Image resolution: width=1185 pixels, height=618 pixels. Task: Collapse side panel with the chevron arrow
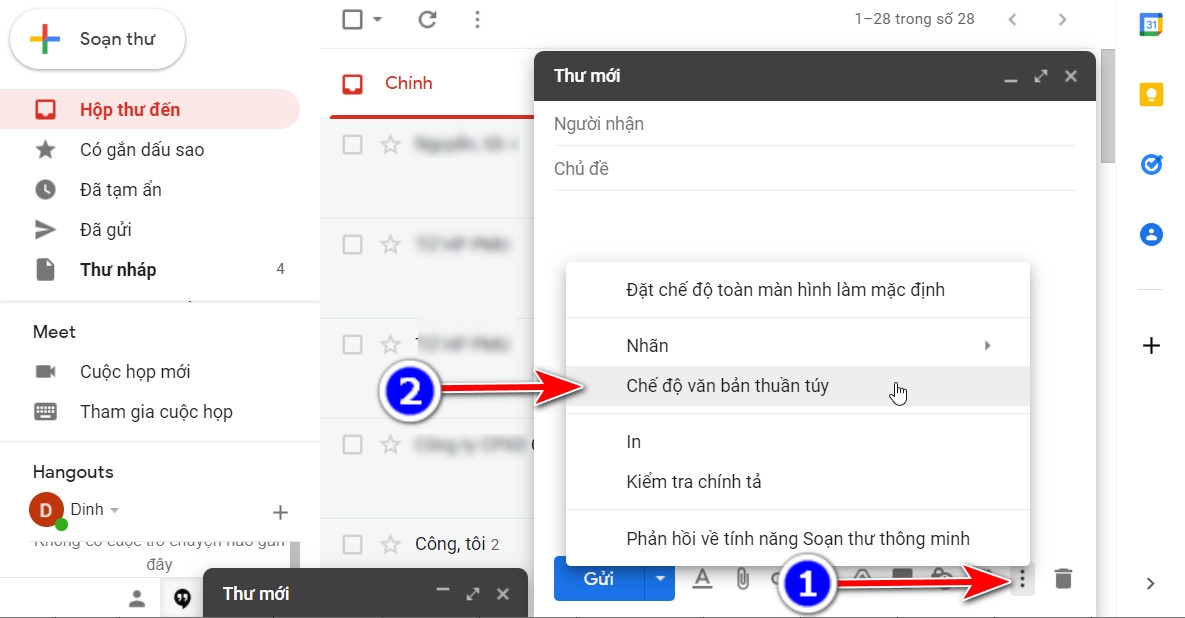click(1150, 583)
